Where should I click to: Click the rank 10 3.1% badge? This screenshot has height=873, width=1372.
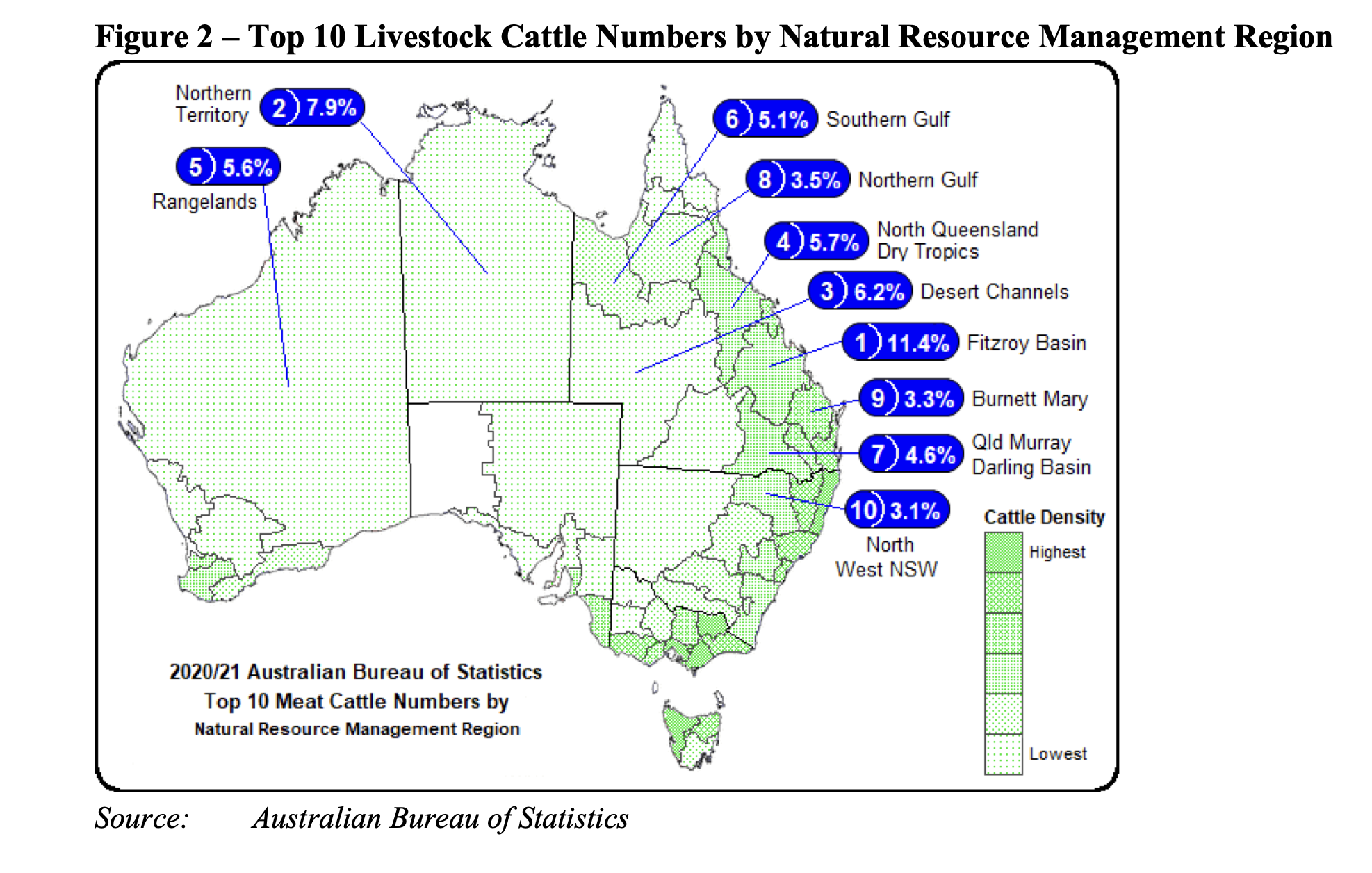point(897,511)
